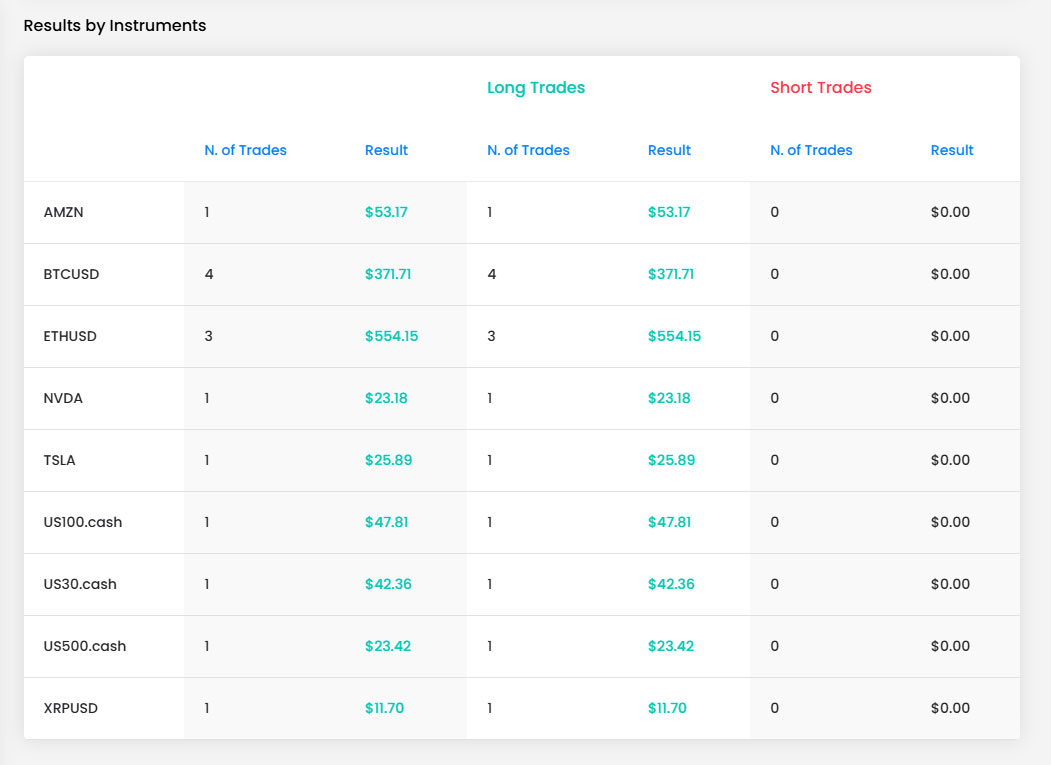
Task: Click NVDA in the instruments list
Action: click(63, 398)
